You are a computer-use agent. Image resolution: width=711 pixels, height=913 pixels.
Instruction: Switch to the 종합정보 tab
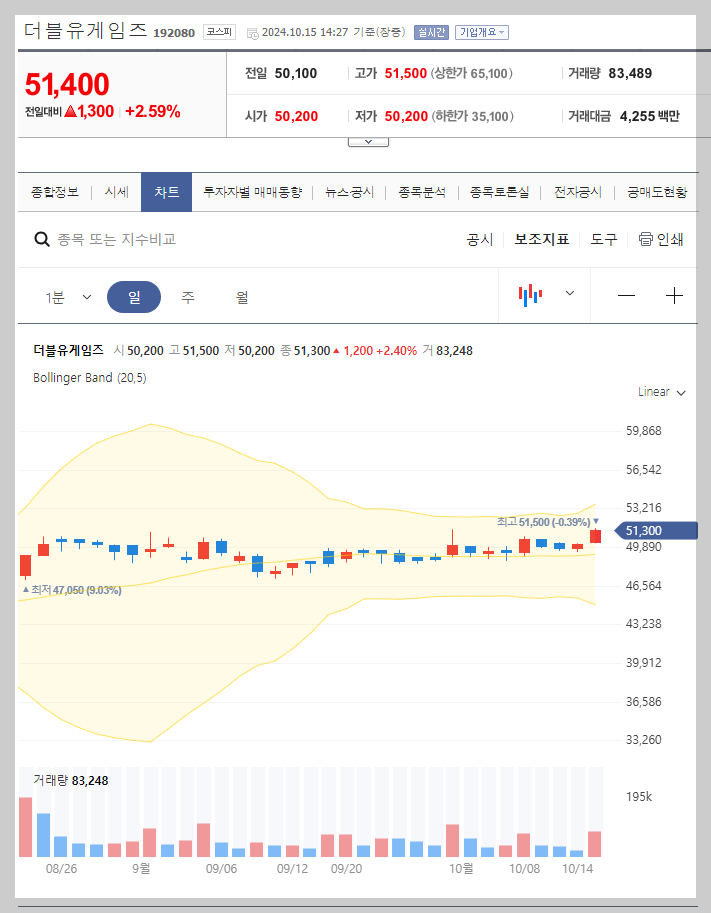57,190
